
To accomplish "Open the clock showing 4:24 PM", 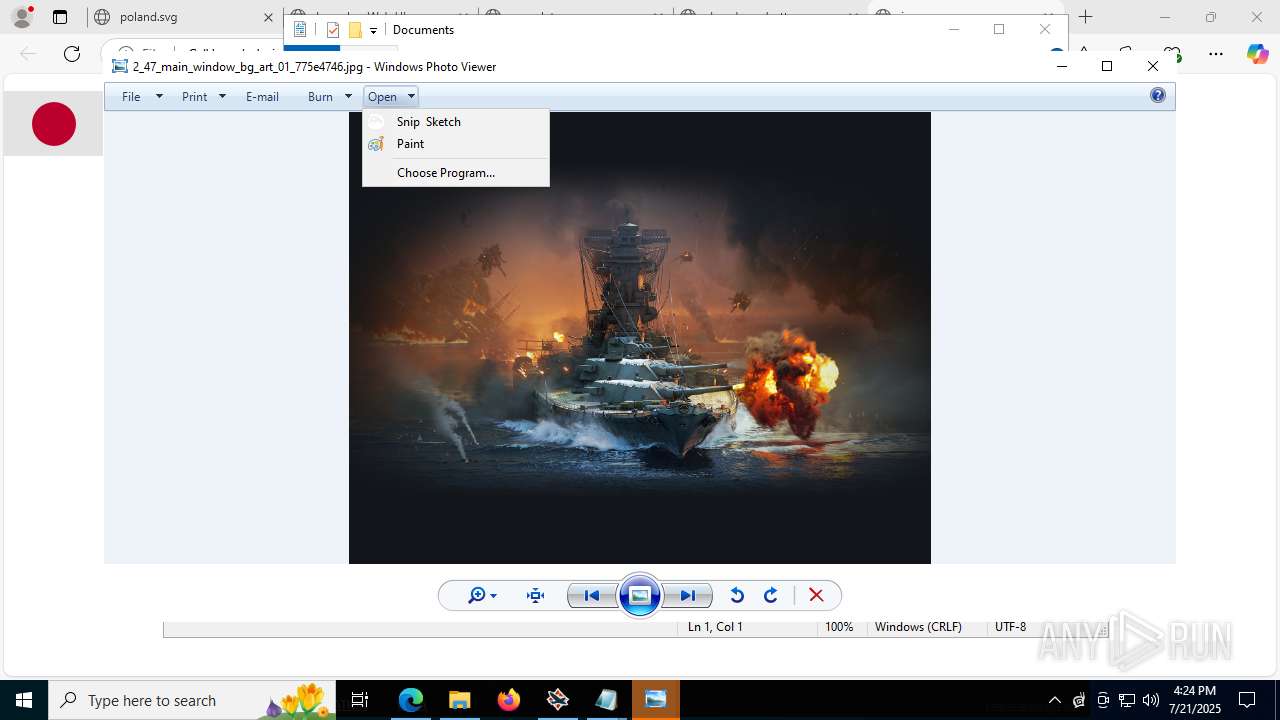I will [1194, 700].
